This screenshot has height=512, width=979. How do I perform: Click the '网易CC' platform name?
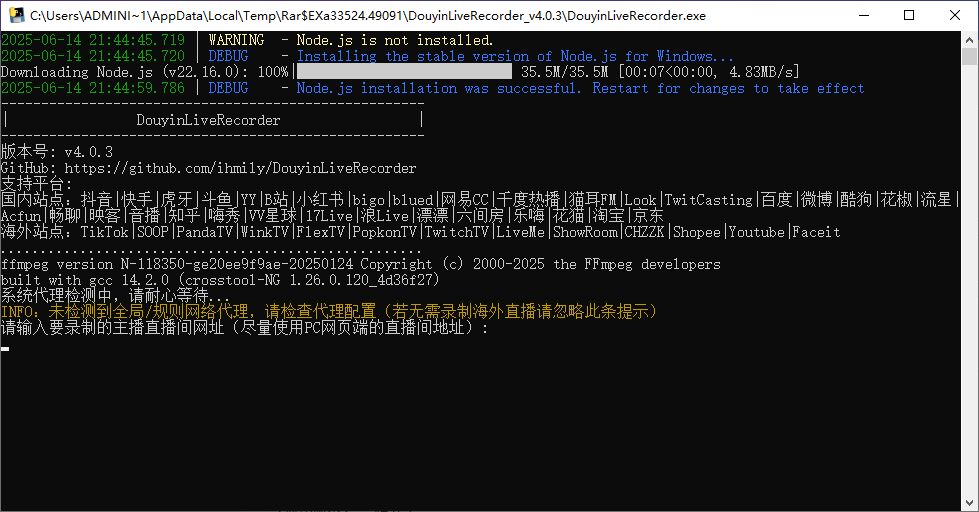point(465,200)
